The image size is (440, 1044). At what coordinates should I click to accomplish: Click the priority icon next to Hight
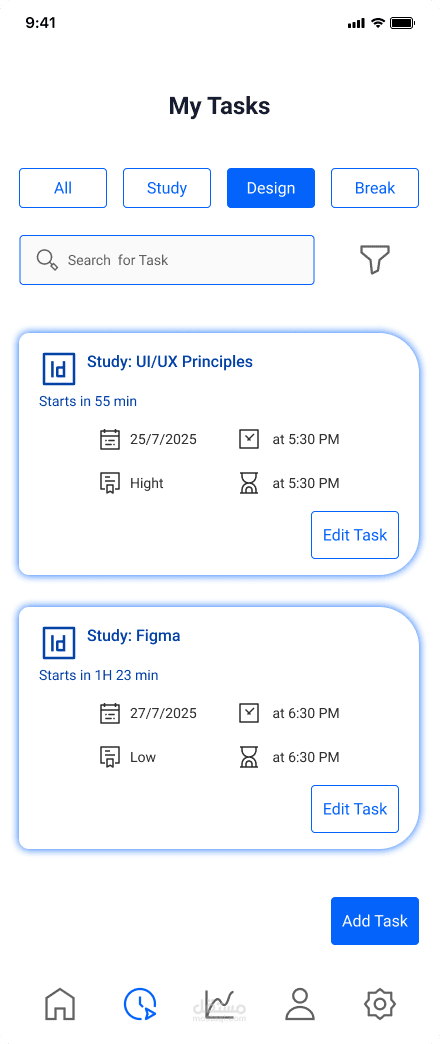pos(110,483)
